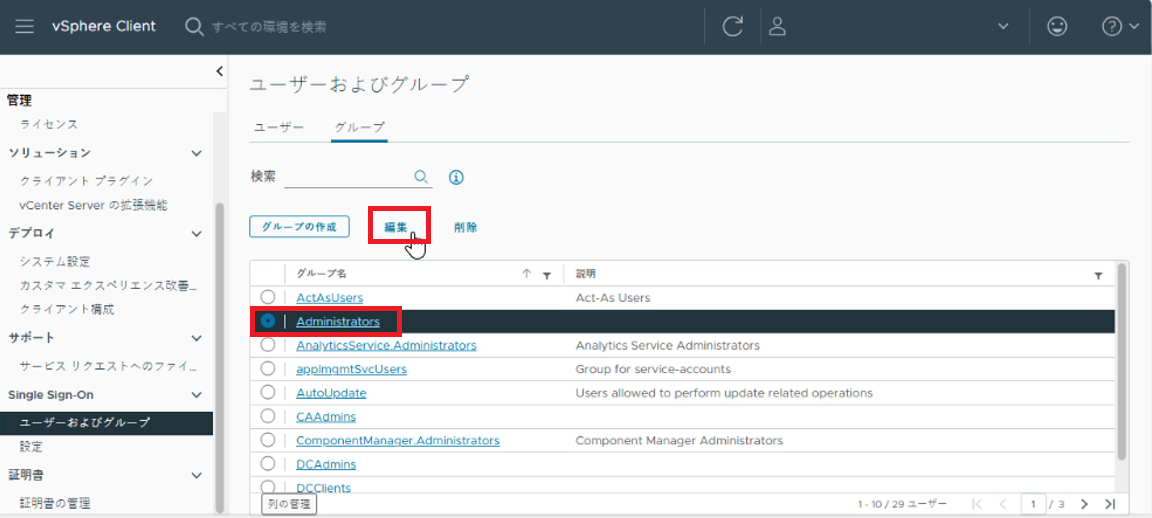
Task: Toggle sort arrow on グループ名 column
Action: click(x=526, y=273)
